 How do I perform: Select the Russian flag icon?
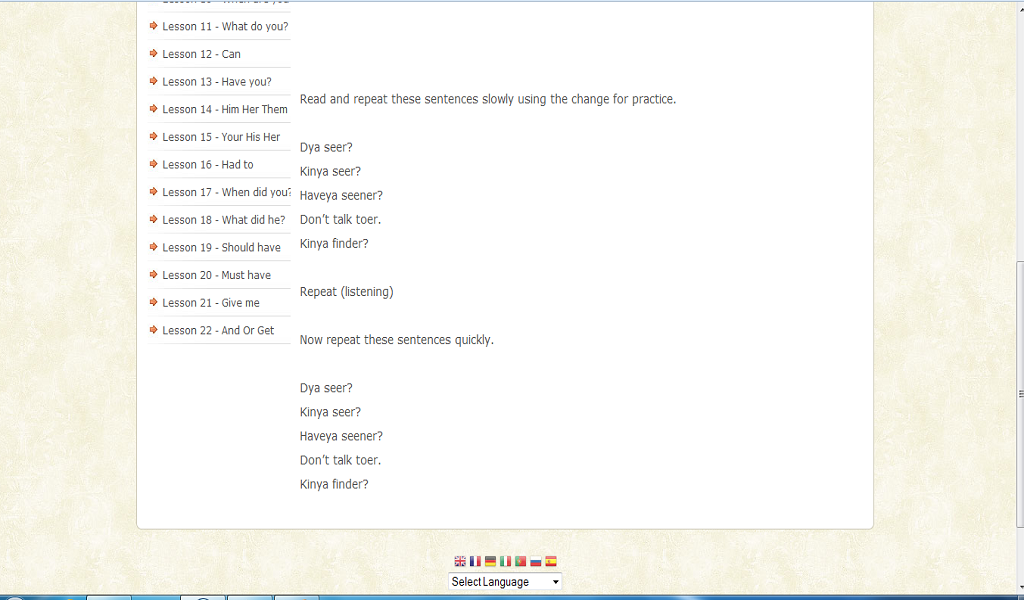536,561
